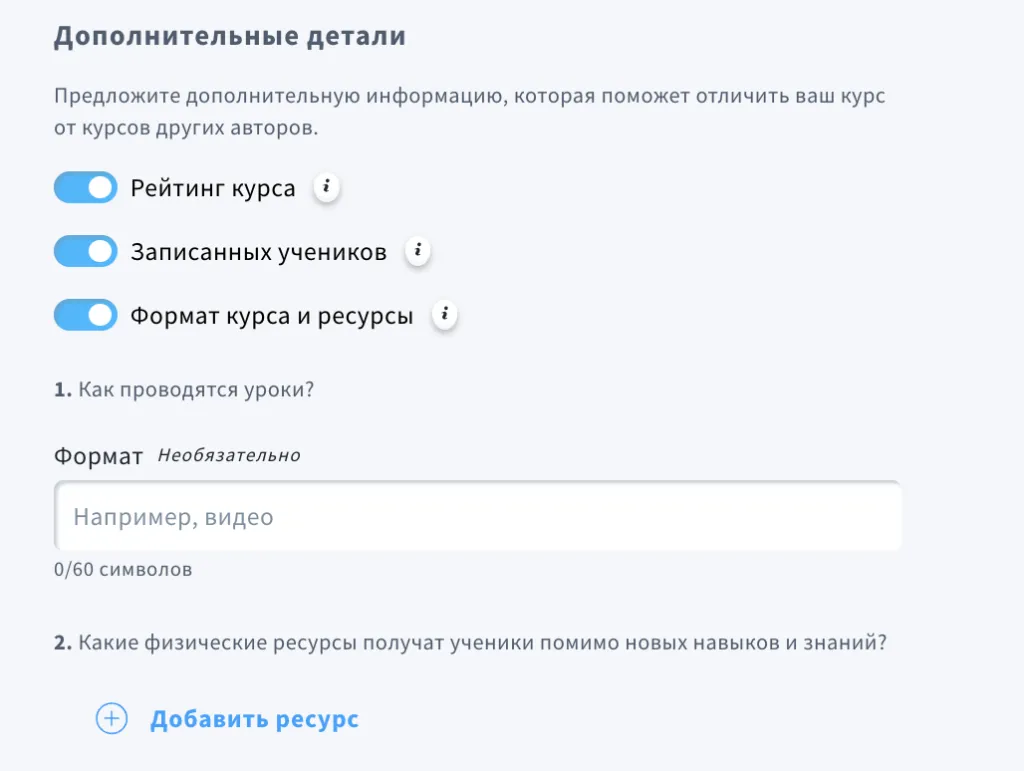Focus the Формат input with placeholder Например, видео
This screenshot has height=771, width=1024.
[478, 516]
